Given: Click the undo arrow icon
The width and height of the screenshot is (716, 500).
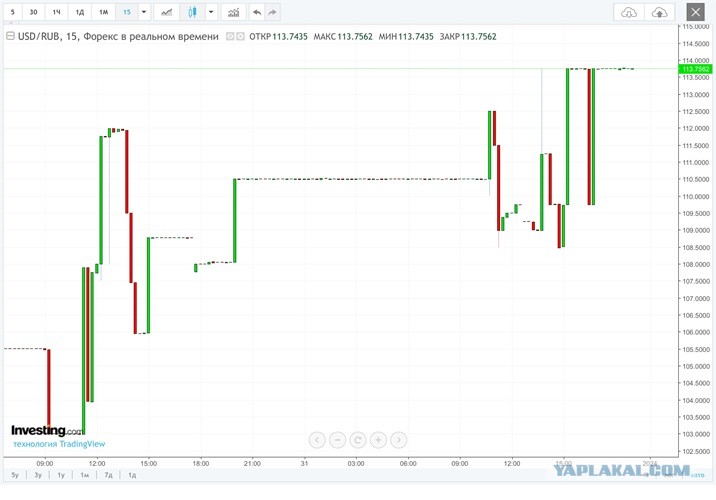Looking at the screenshot, I should point(257,12).
